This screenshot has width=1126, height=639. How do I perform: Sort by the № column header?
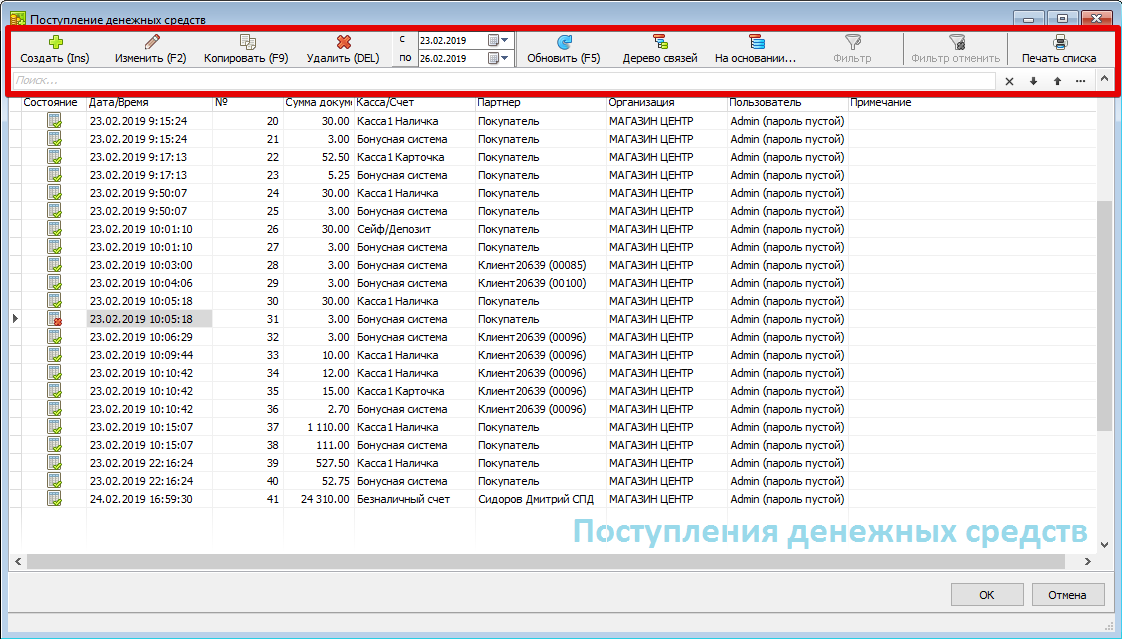248,103
